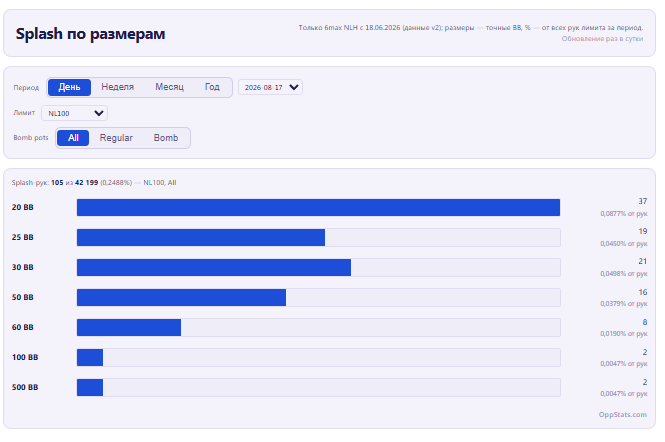Click the Splash по размерам heading

90,34
